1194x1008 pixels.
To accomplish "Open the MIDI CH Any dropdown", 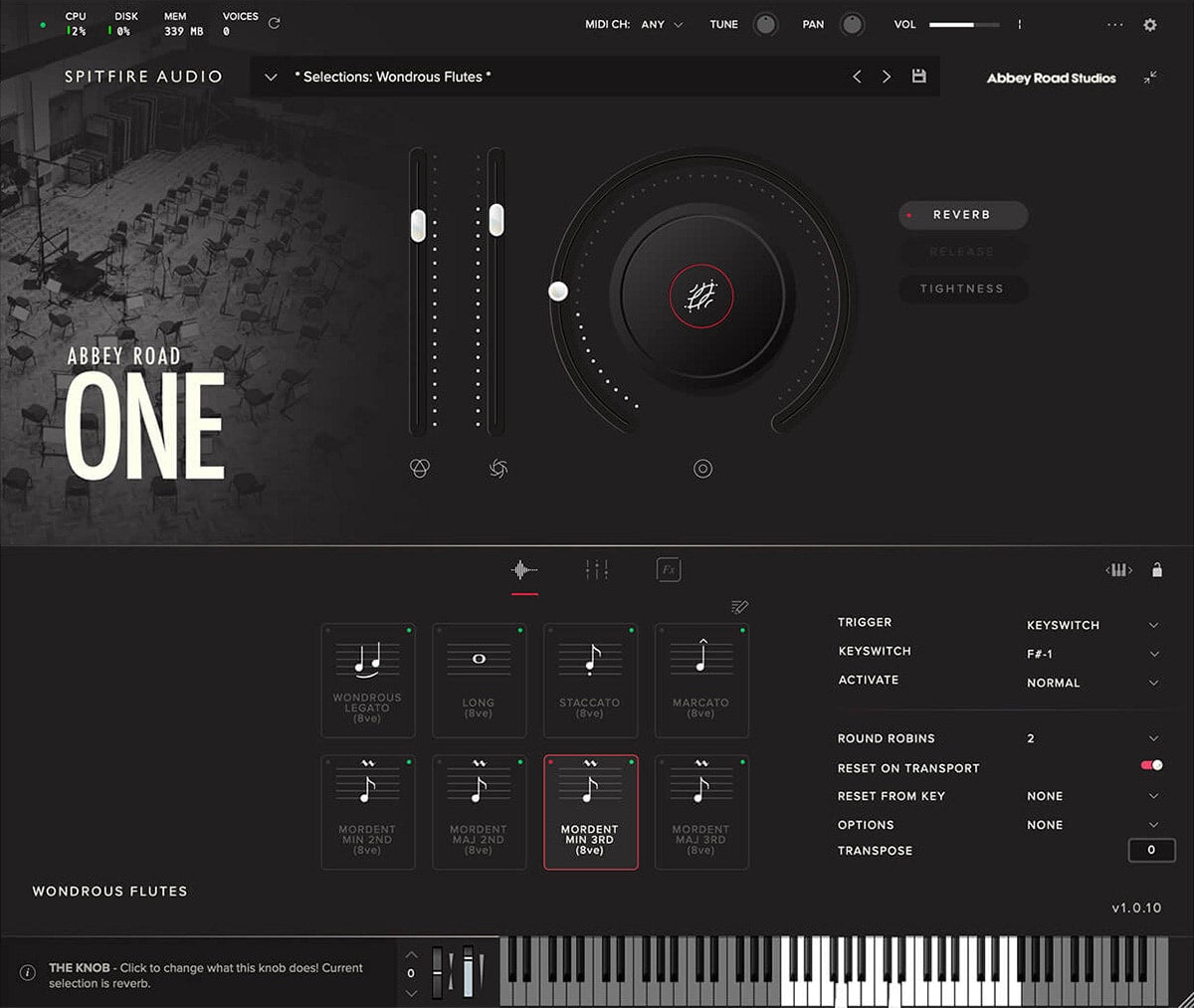I will point(662,25).
